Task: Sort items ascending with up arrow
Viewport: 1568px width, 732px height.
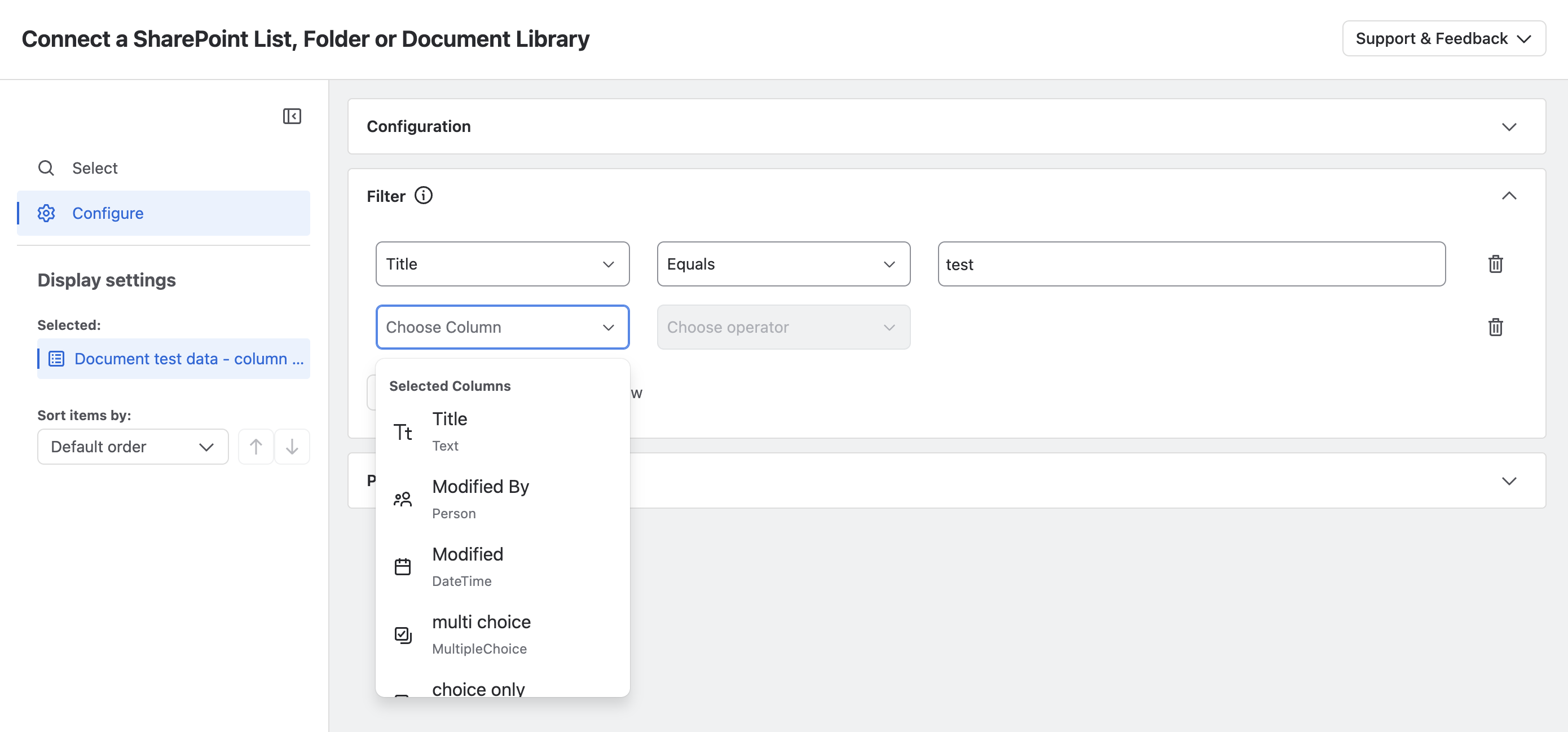Action: point(256,447)
